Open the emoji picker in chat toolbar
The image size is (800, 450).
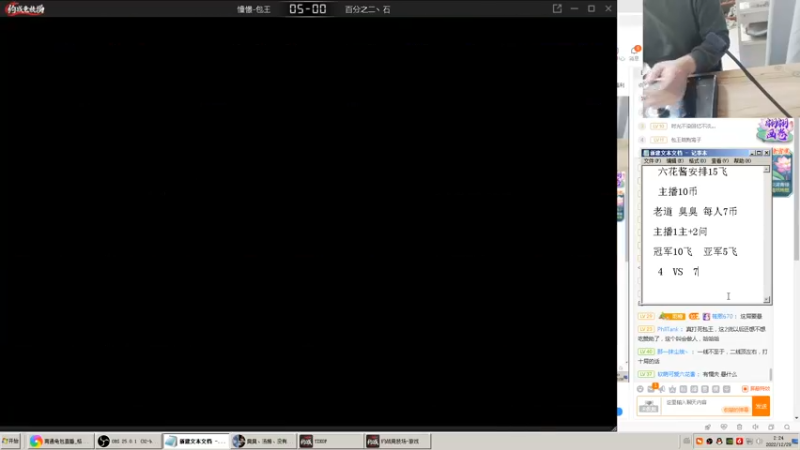pos(640,389)
